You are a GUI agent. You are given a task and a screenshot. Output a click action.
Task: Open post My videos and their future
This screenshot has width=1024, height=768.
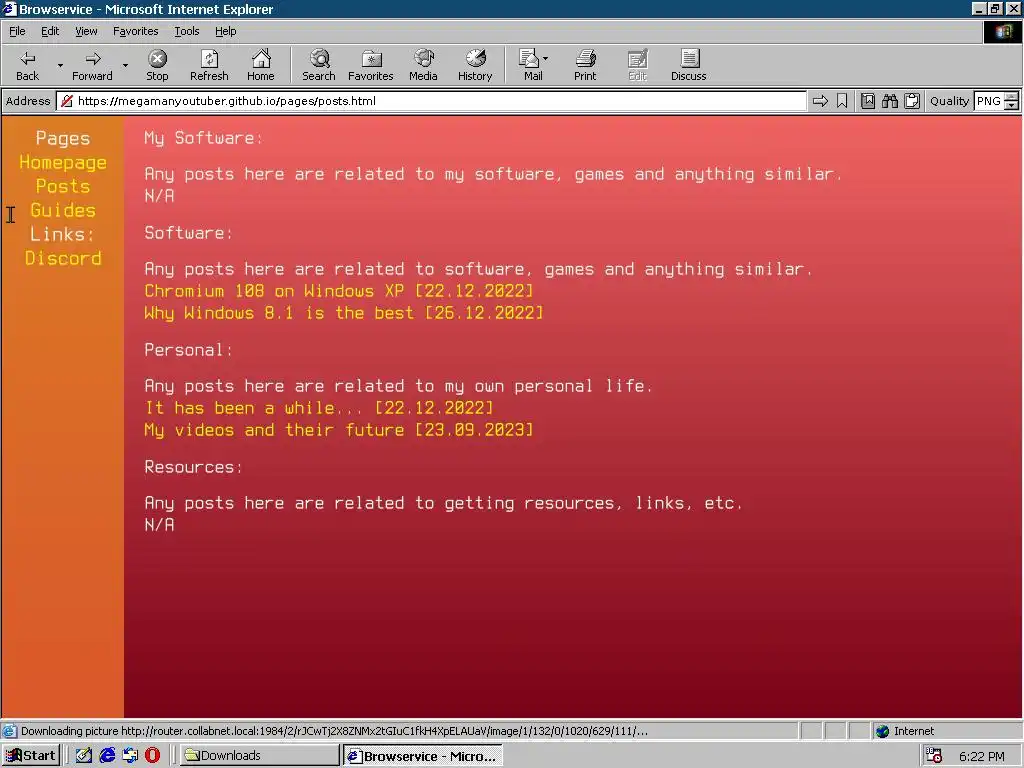click(338, 430)
